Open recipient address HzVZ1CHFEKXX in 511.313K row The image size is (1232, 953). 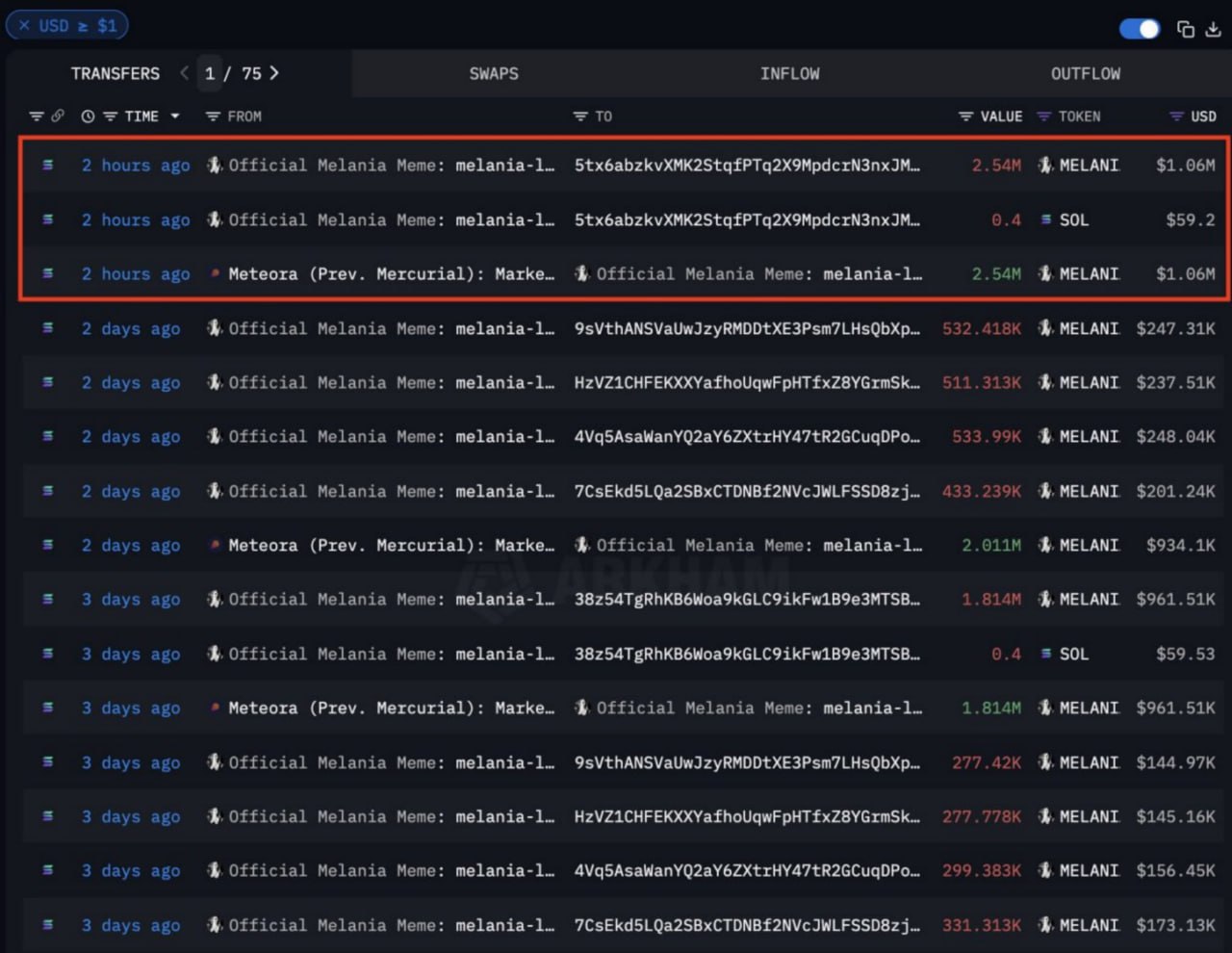[x=747, y=382]
